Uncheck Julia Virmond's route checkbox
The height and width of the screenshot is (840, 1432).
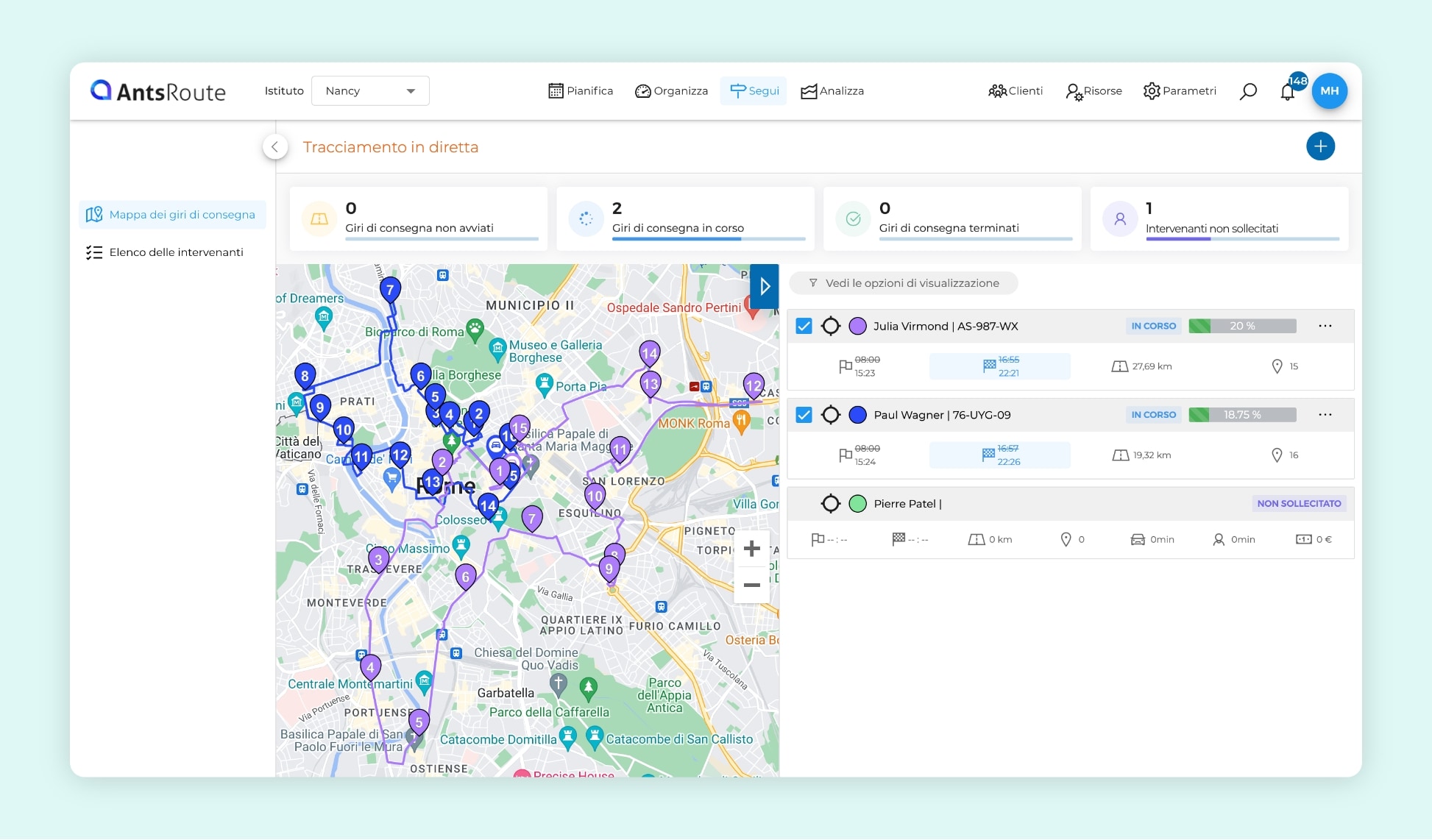(x=804, y=325)
